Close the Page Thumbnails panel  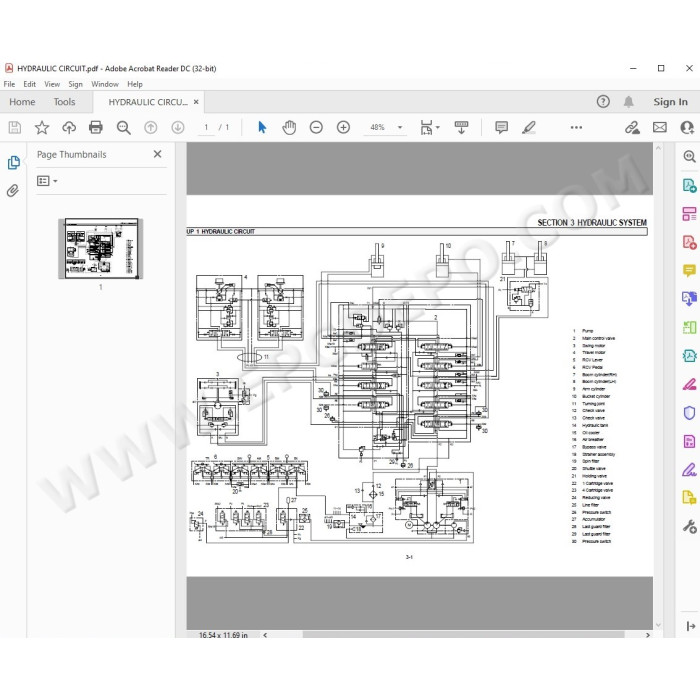157,154
